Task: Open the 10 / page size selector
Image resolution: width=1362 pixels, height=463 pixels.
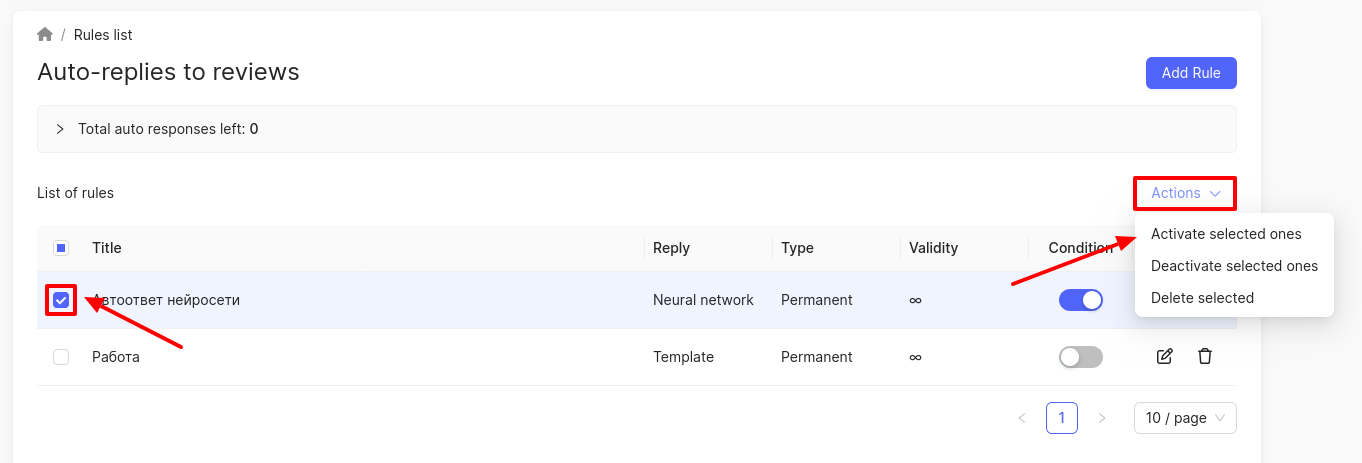Action: [1185, 418]
